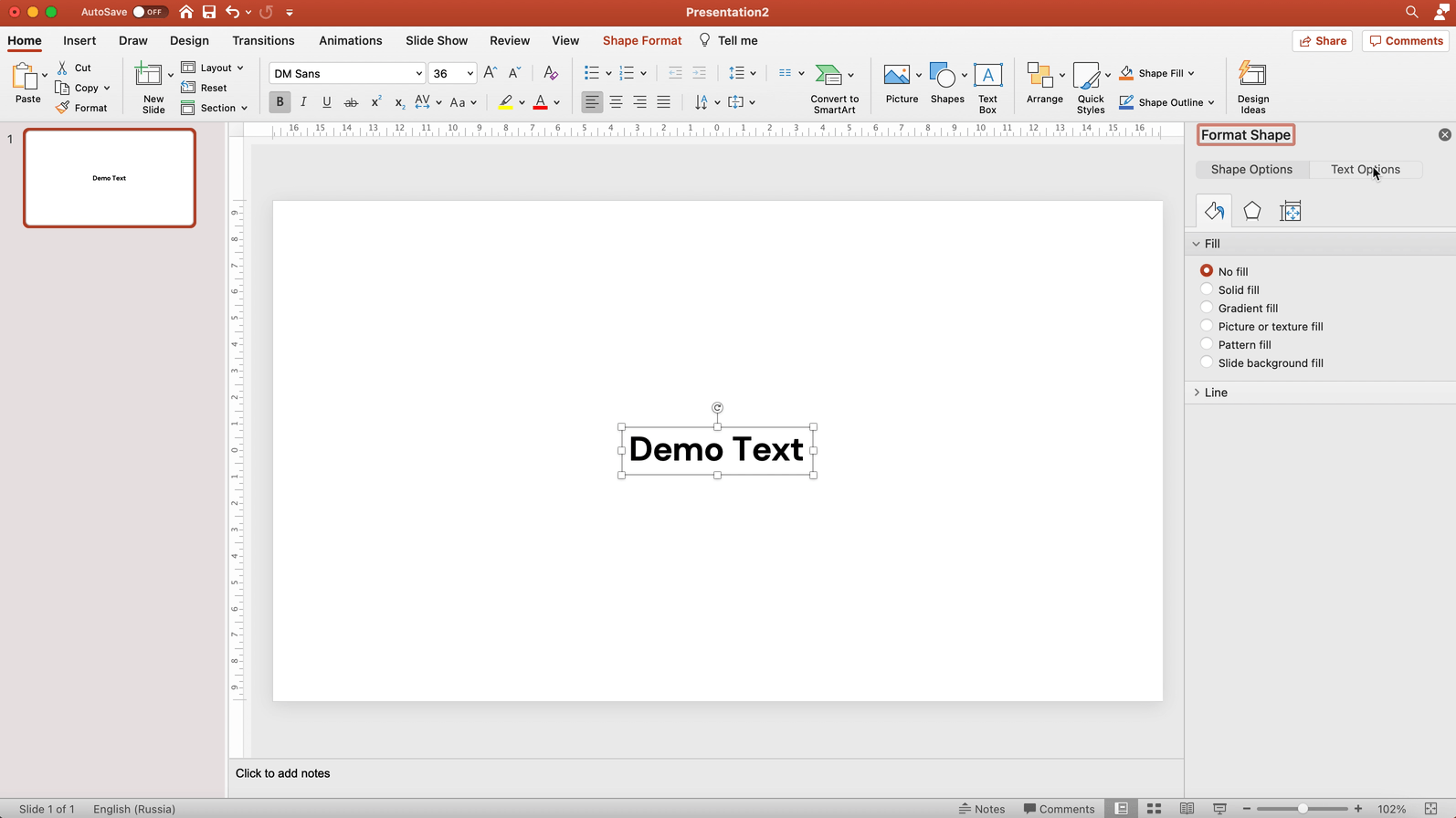Viewport: 1456px width, 818px height.
Task: Decrease font size icon
Action: click(x=514, y=73)
